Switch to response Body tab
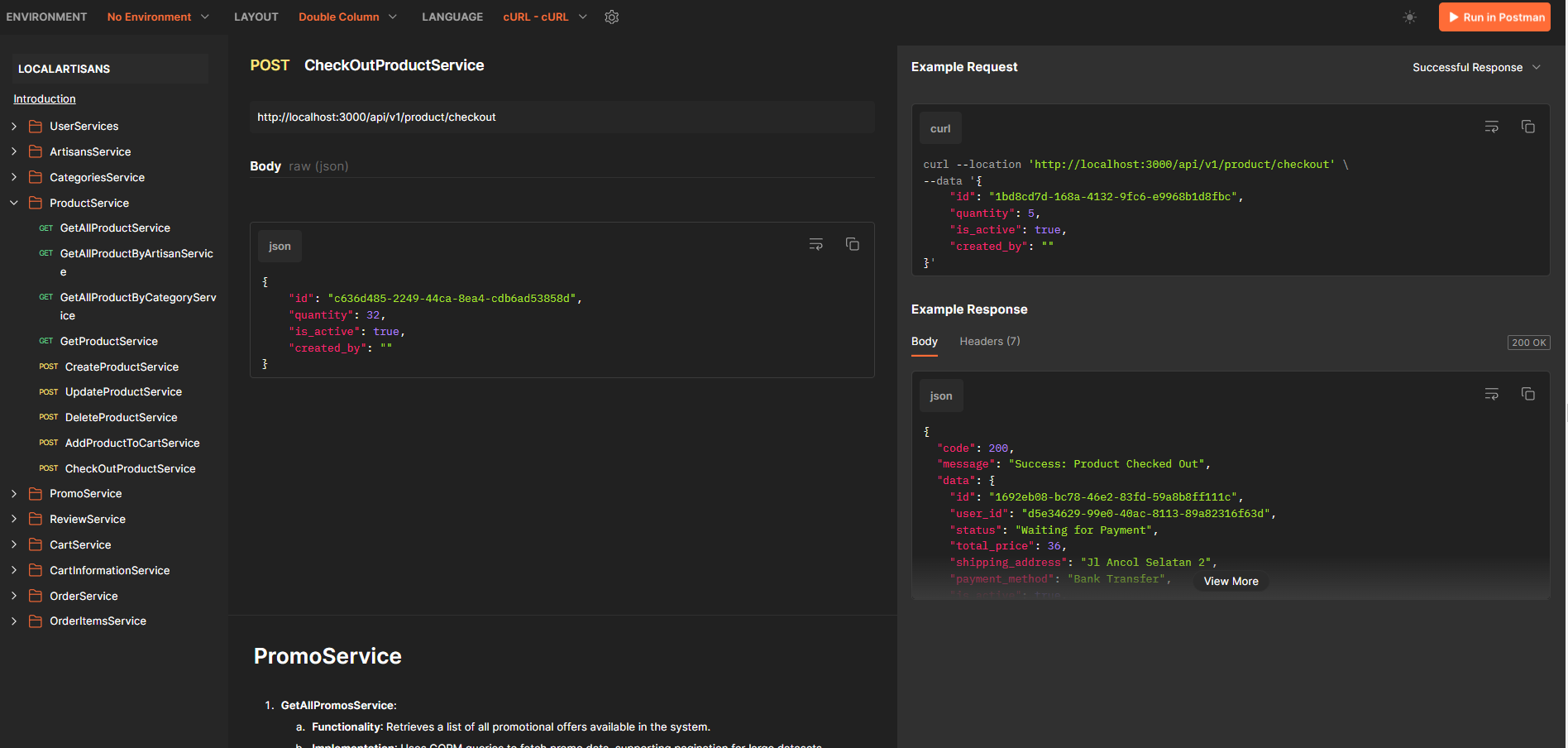Image resolution: width=1568 pixels, height=748 pixels. coord(925,341)
